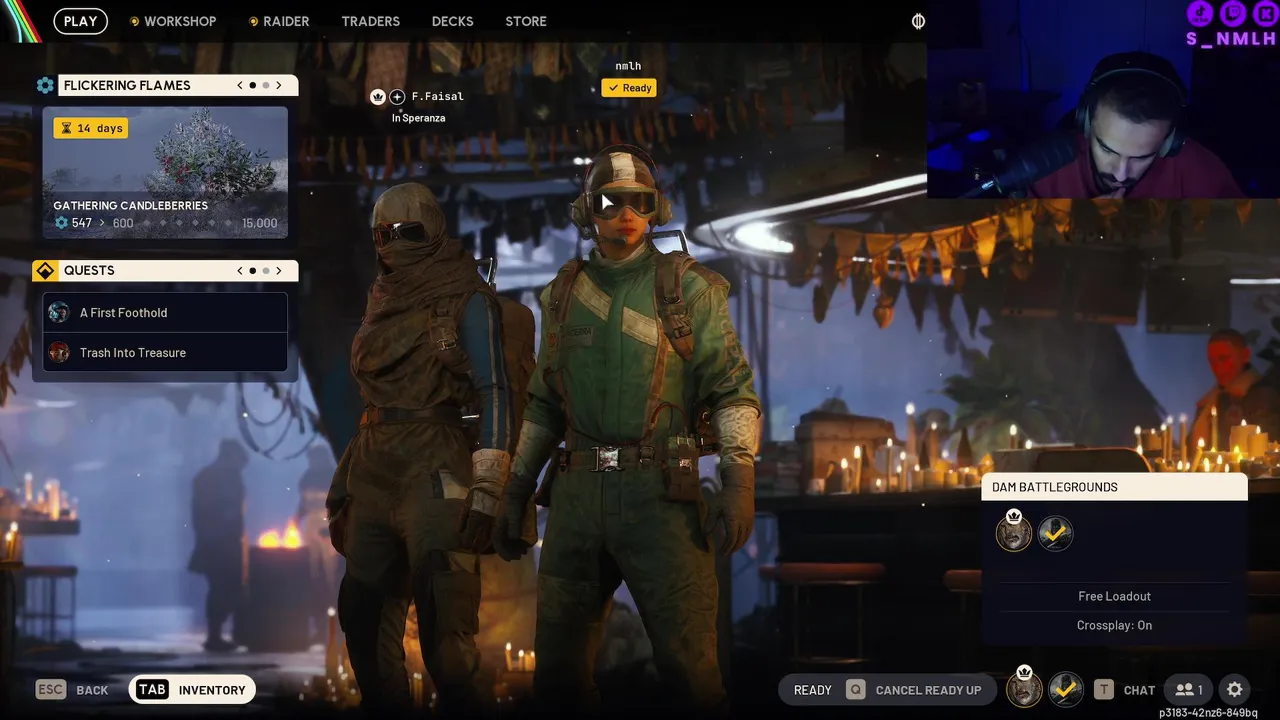Go to previous Quests page

[240, 270]
